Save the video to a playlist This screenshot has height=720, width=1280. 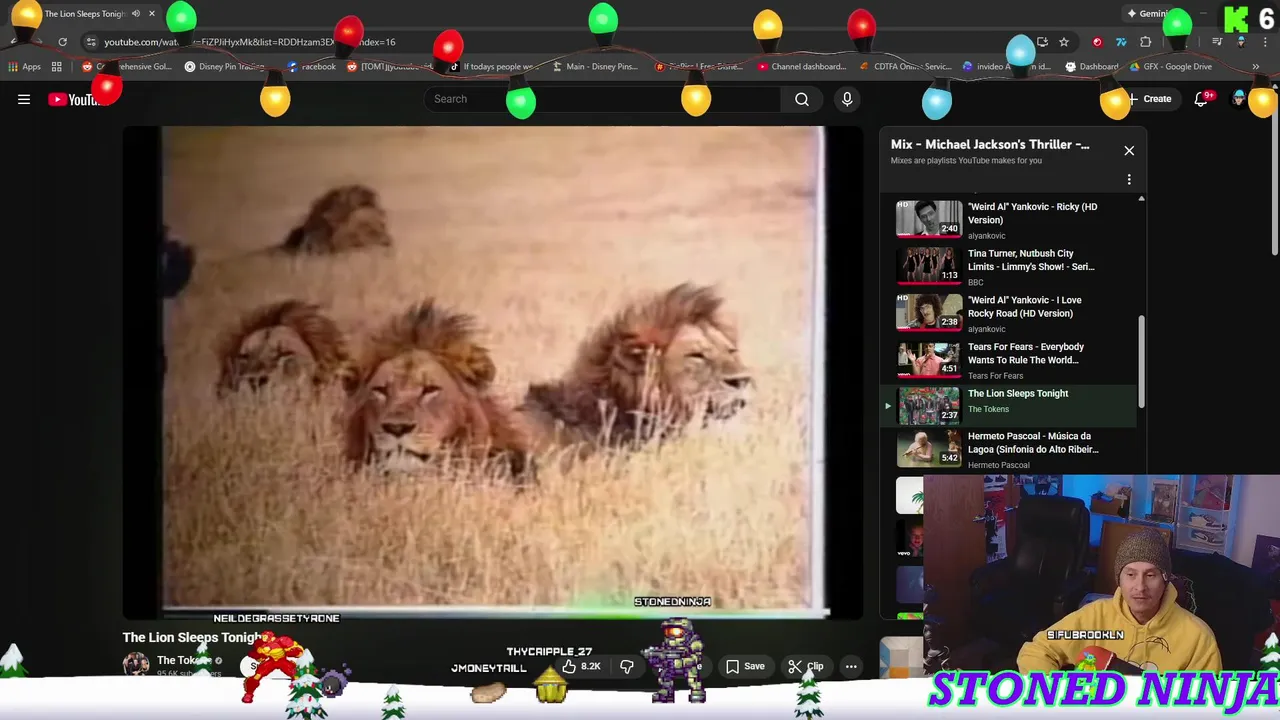coord(745,666)
